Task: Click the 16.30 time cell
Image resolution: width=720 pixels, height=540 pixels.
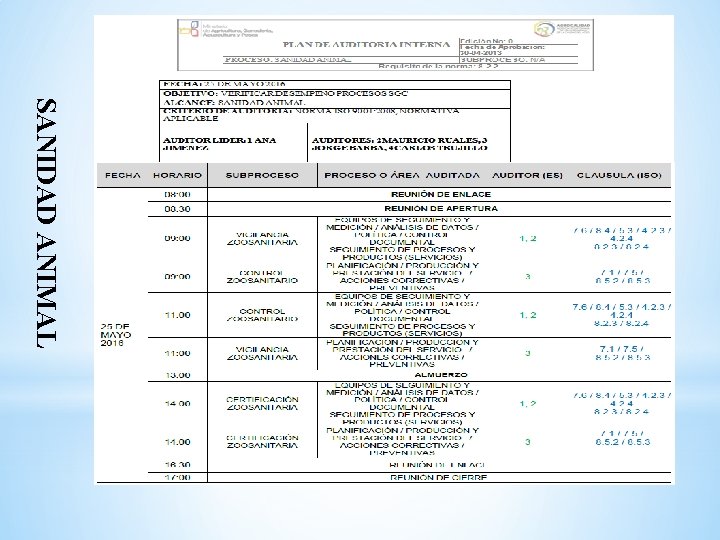Action: tap(177, 465)
